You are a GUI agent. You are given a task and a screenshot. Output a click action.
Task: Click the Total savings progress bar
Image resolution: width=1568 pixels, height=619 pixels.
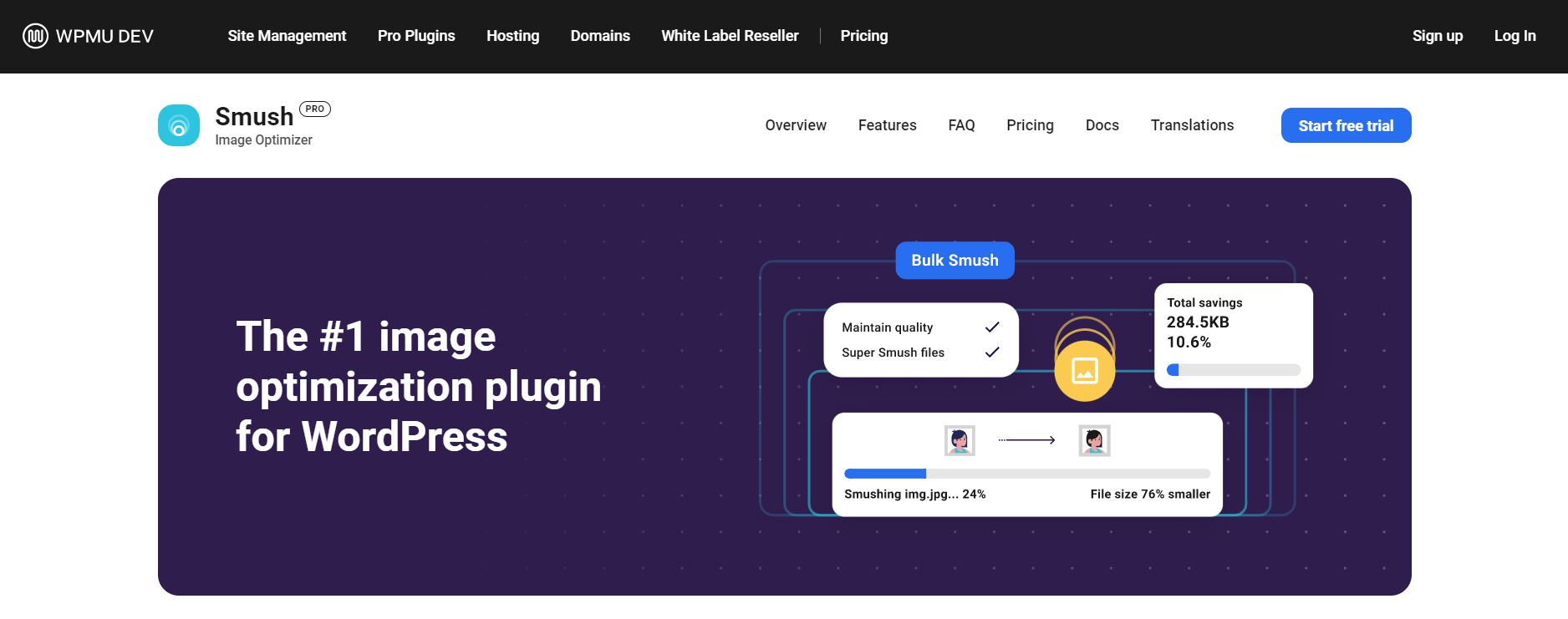coord(1233,370)
